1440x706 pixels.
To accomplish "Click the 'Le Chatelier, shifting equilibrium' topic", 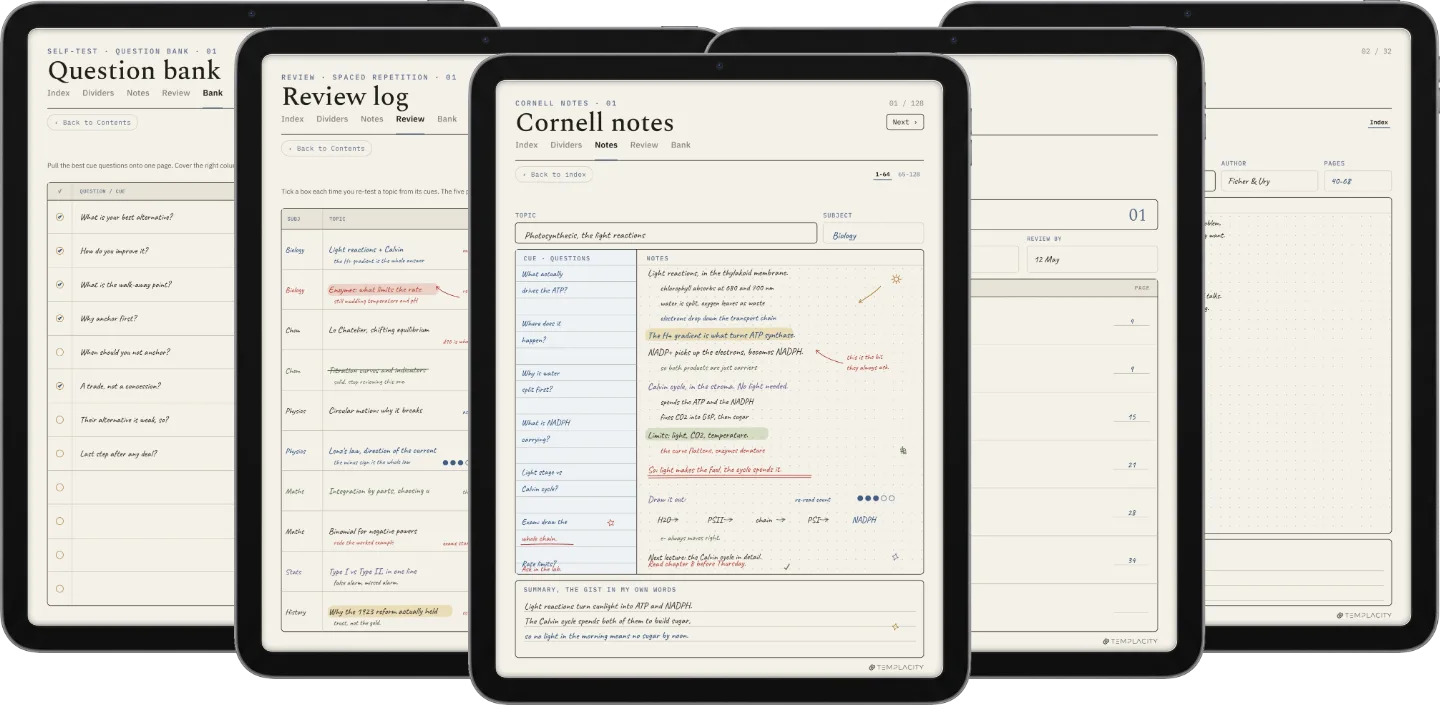I will click(379, 329).
